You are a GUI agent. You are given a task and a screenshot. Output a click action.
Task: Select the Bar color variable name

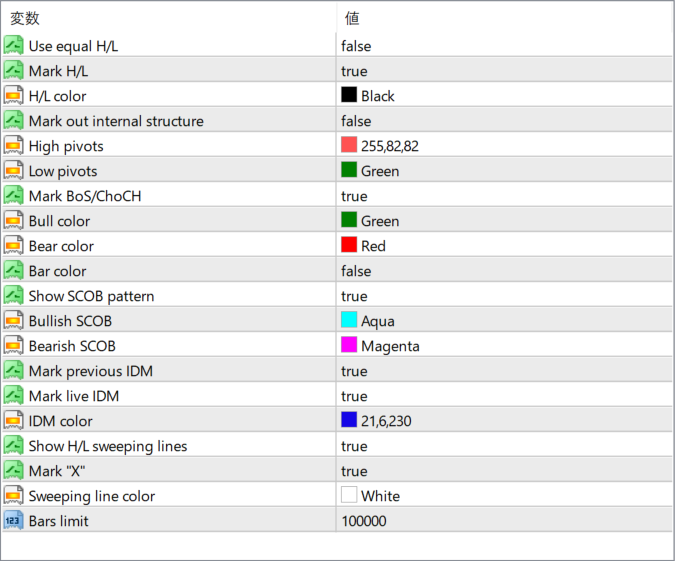(57, 271)
